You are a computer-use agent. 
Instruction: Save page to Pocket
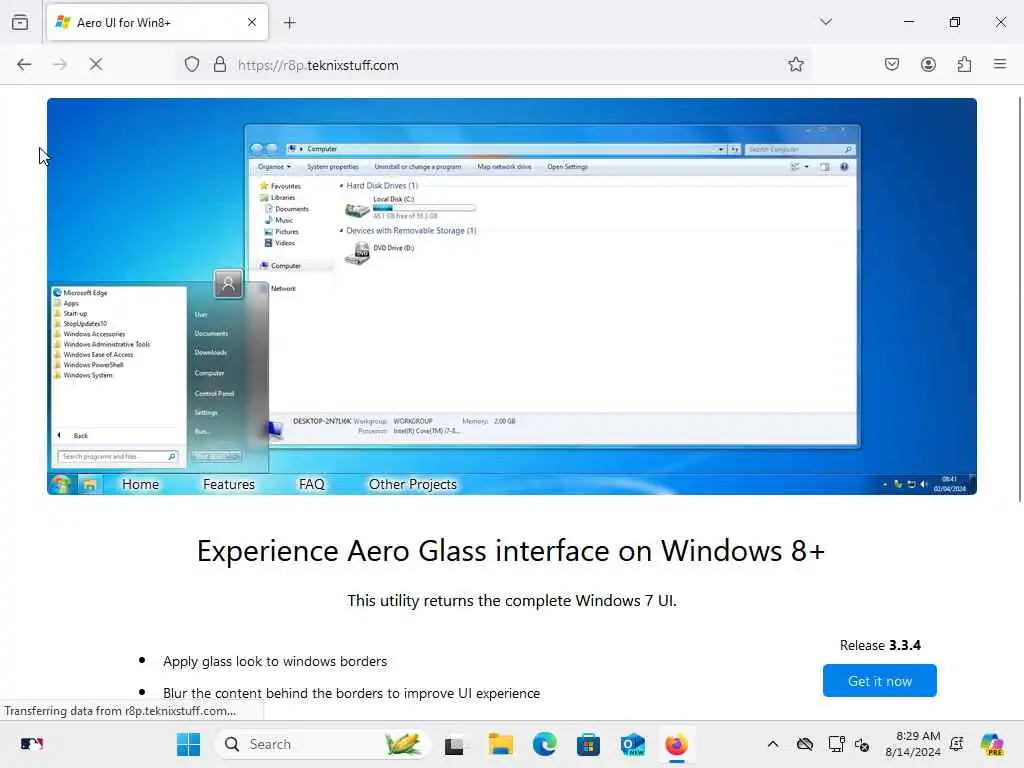coord(892,64)
